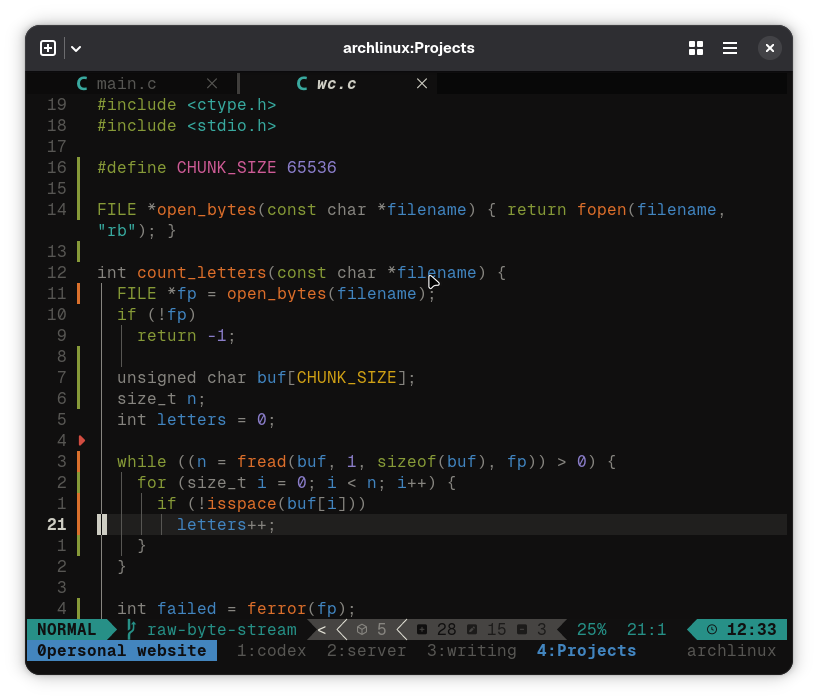Click the for loop line
Viewport: 818px width, 700px height.
[296, 483]
